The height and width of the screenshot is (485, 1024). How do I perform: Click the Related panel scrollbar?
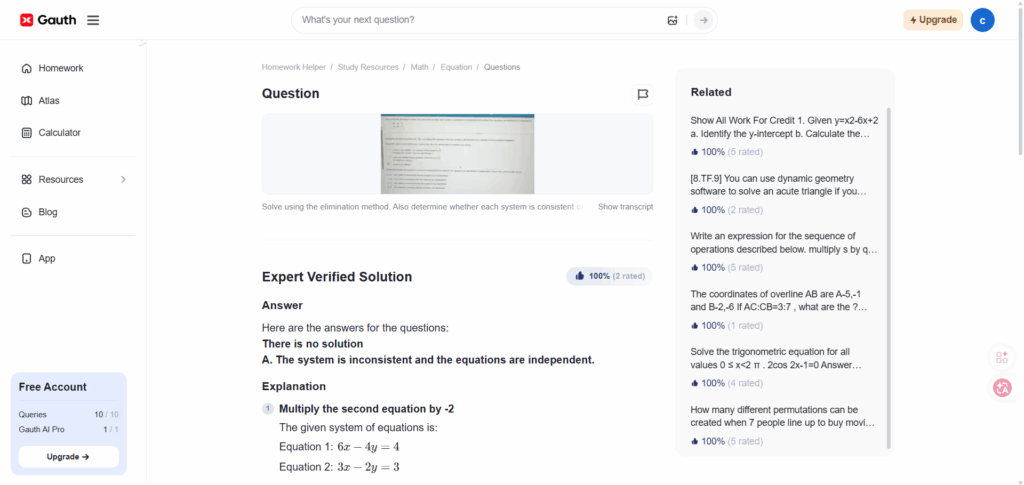(x=888, y=277)
